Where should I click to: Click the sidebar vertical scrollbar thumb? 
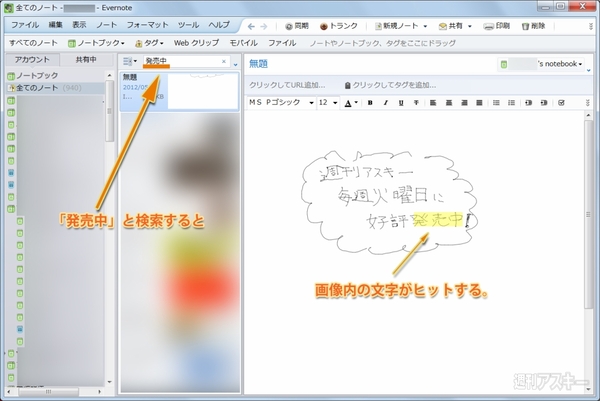[x=109, y=111]
